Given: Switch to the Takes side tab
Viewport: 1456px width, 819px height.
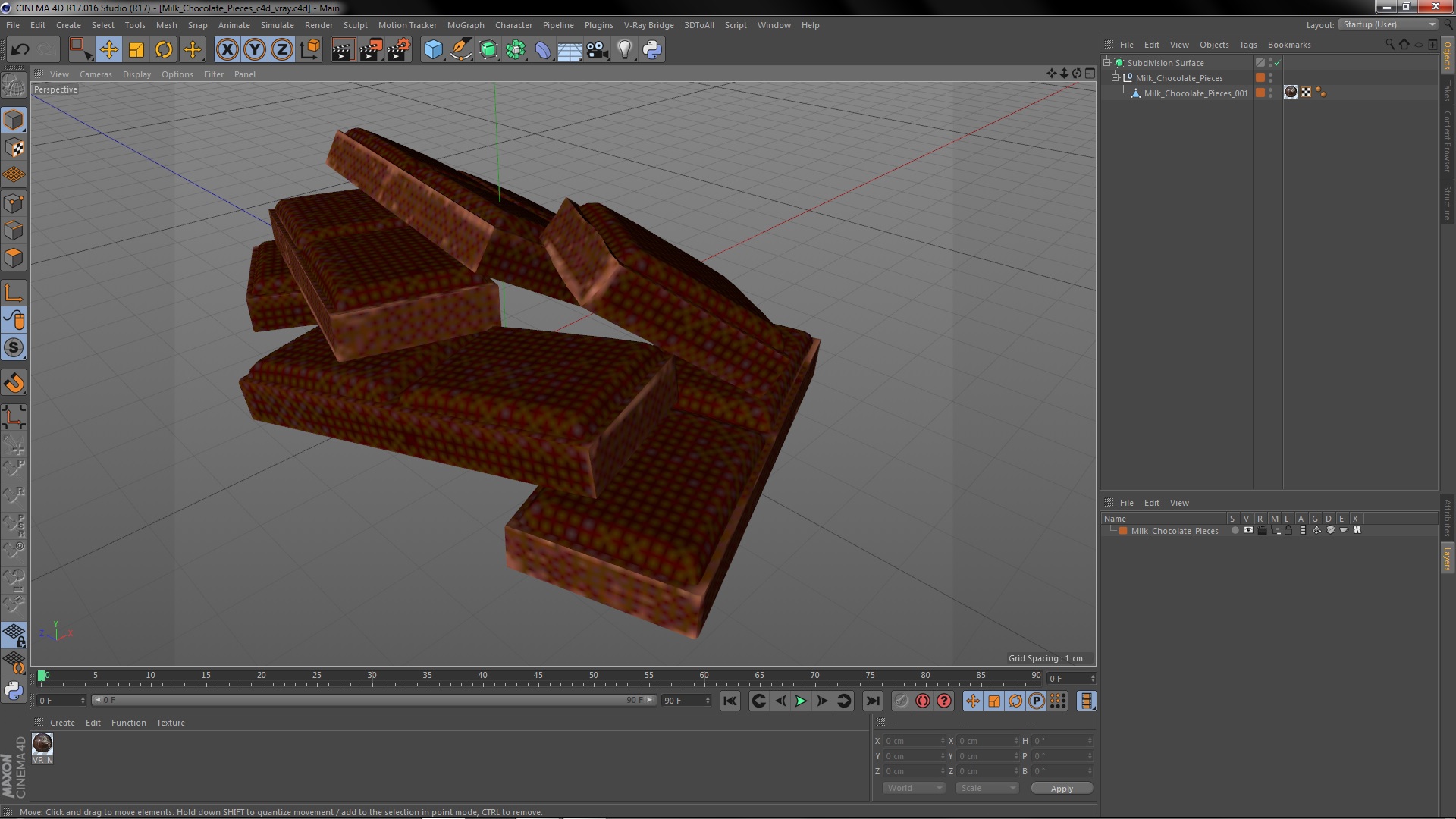Looking at the screenshot, I should 1448,91.
